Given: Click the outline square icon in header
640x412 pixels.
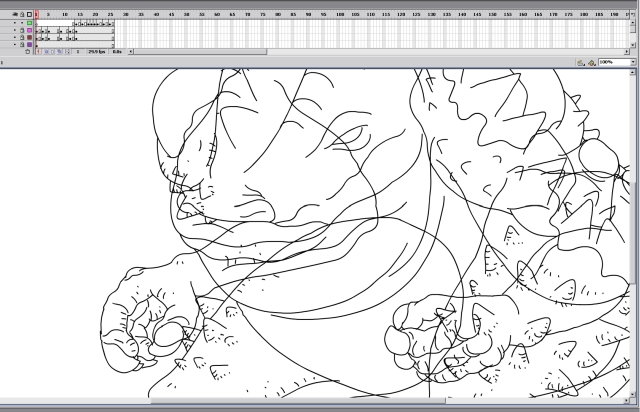Looking at the screenshot, I should click(29, 14).
